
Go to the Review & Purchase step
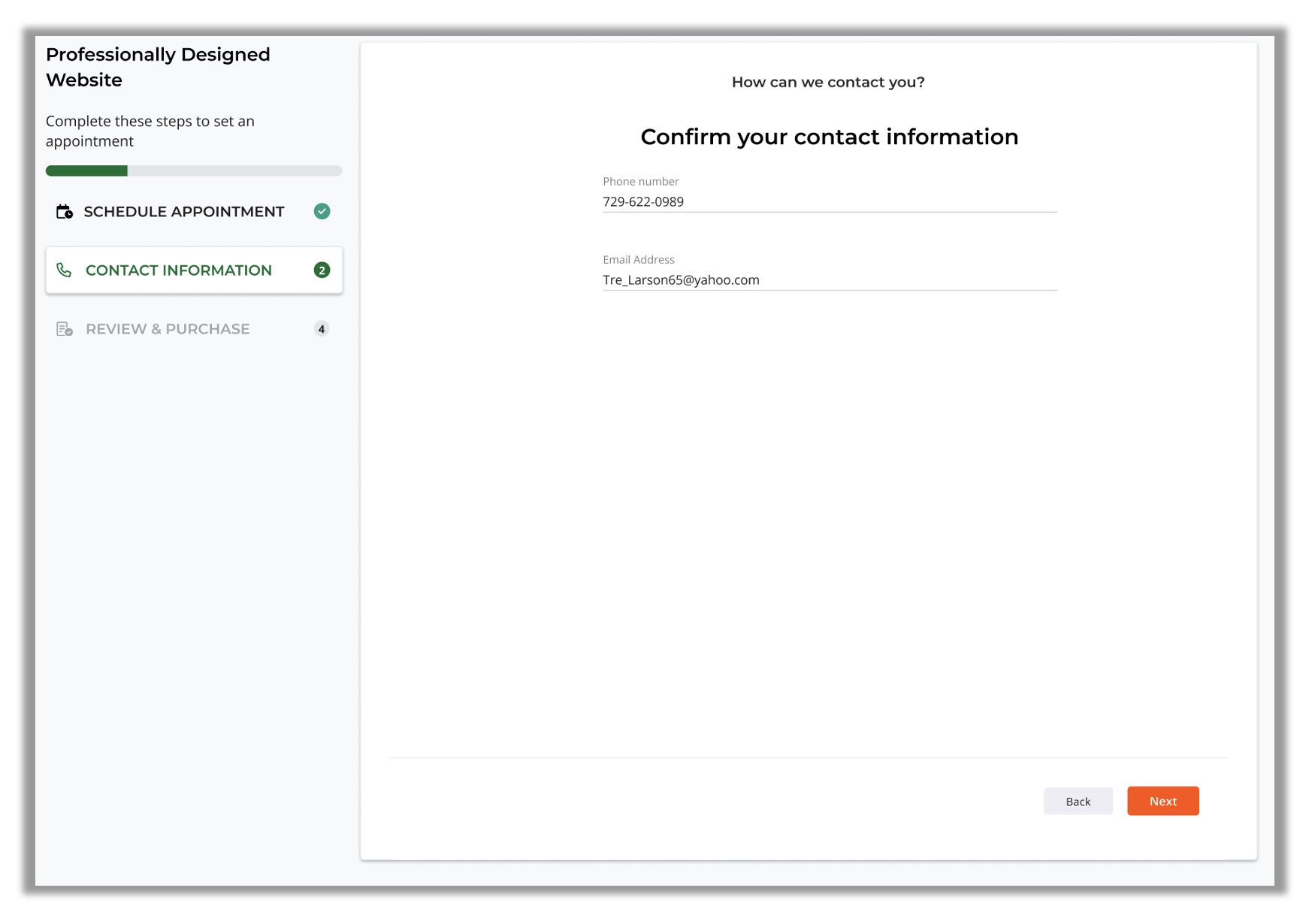coord(168,329)
